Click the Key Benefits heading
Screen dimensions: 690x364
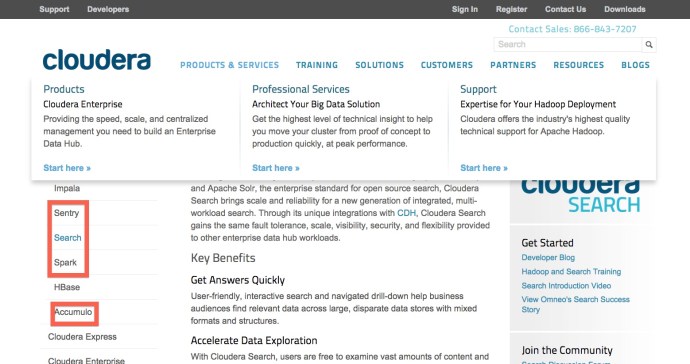coord(223,258)
